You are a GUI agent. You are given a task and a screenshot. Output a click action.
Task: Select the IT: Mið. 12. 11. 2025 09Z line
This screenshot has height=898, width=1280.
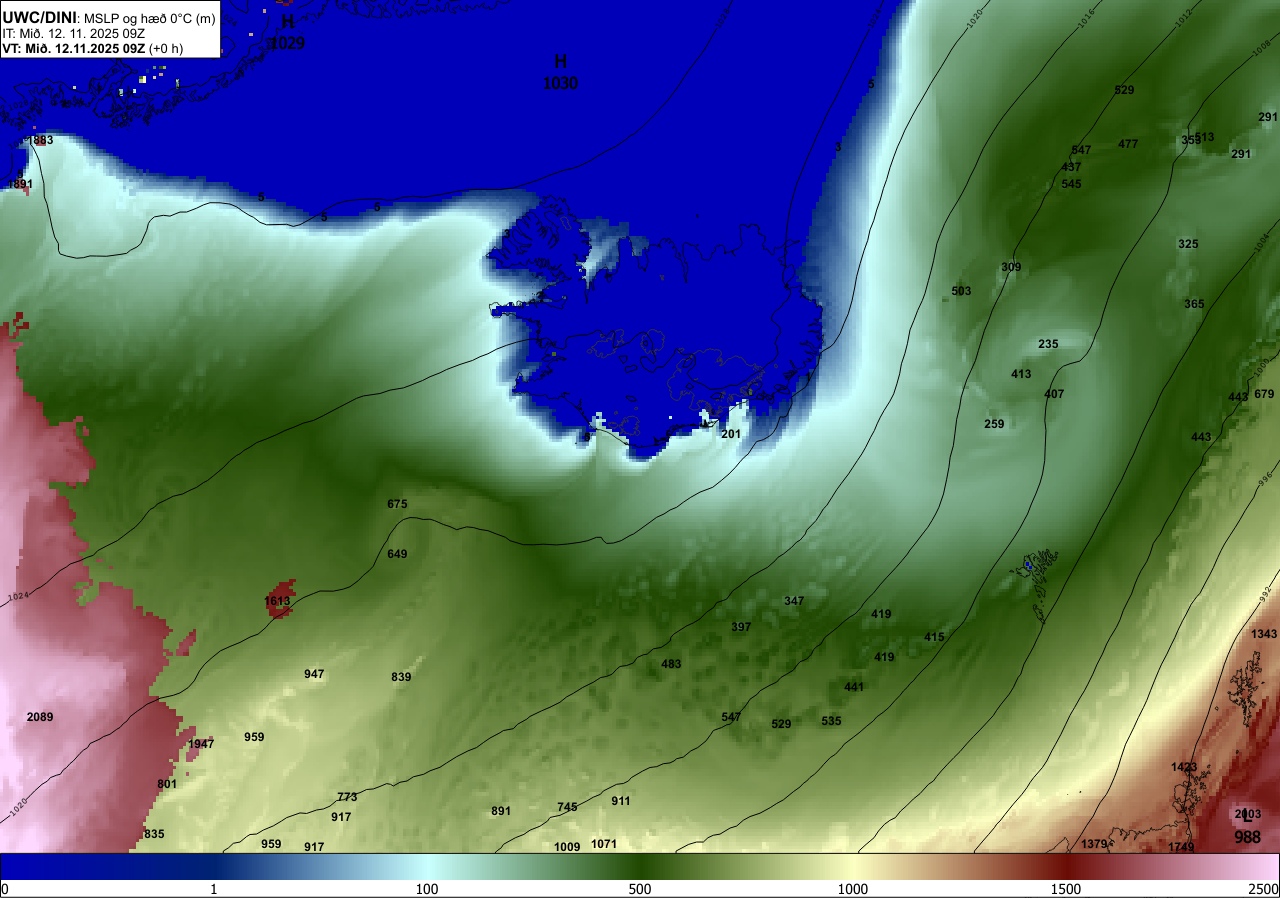pyautogui.click(x=74, y=33)
